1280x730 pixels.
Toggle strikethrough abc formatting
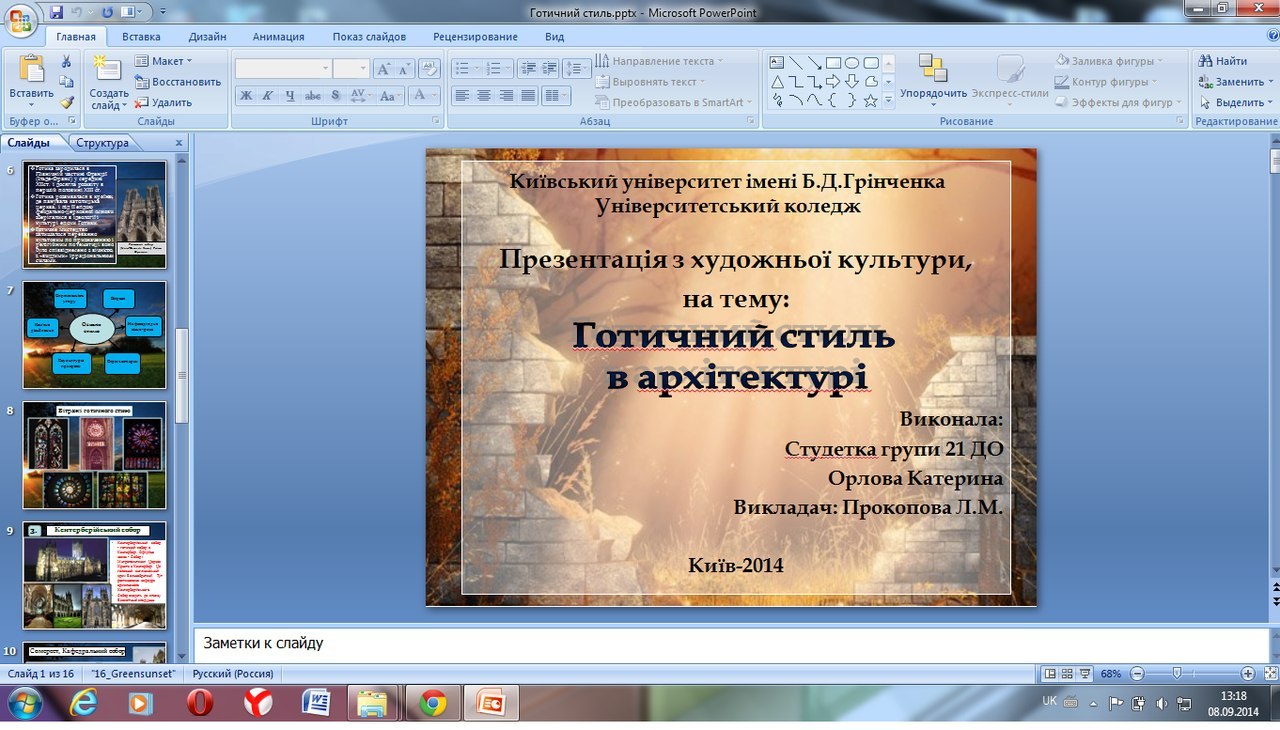312,96
